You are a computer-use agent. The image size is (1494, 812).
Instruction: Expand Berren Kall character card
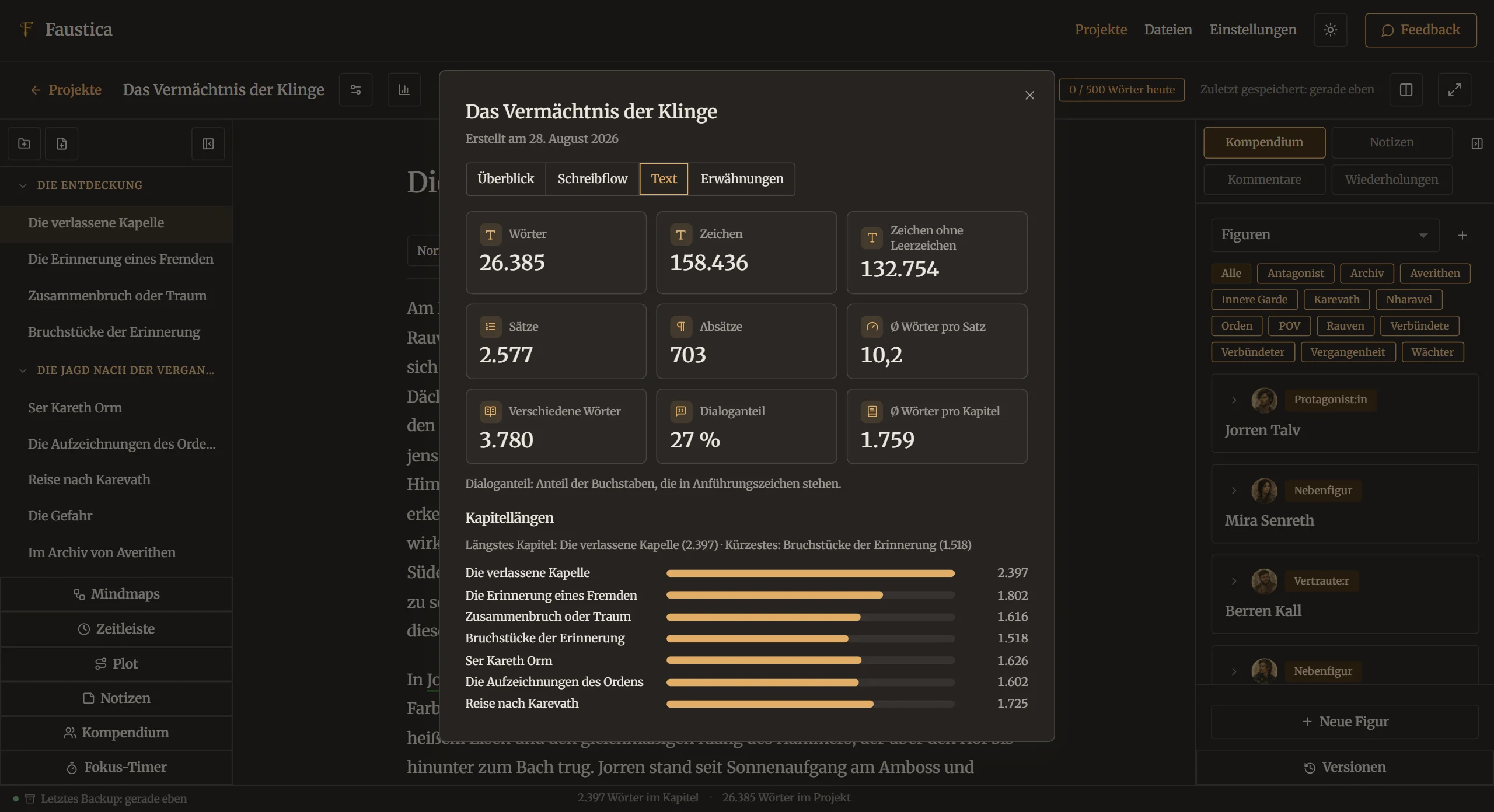pos(1234,582)
